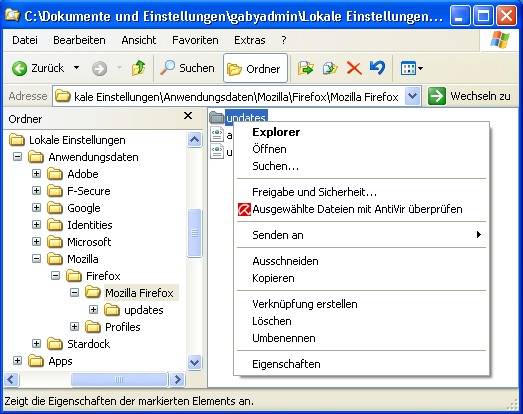
Task: Expand the Profiles folder node
Action: tap(74, 327)
